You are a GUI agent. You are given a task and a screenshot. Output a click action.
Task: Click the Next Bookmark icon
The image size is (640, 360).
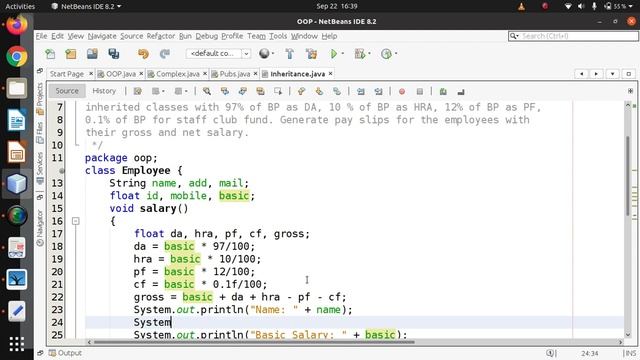pos(319,91)
